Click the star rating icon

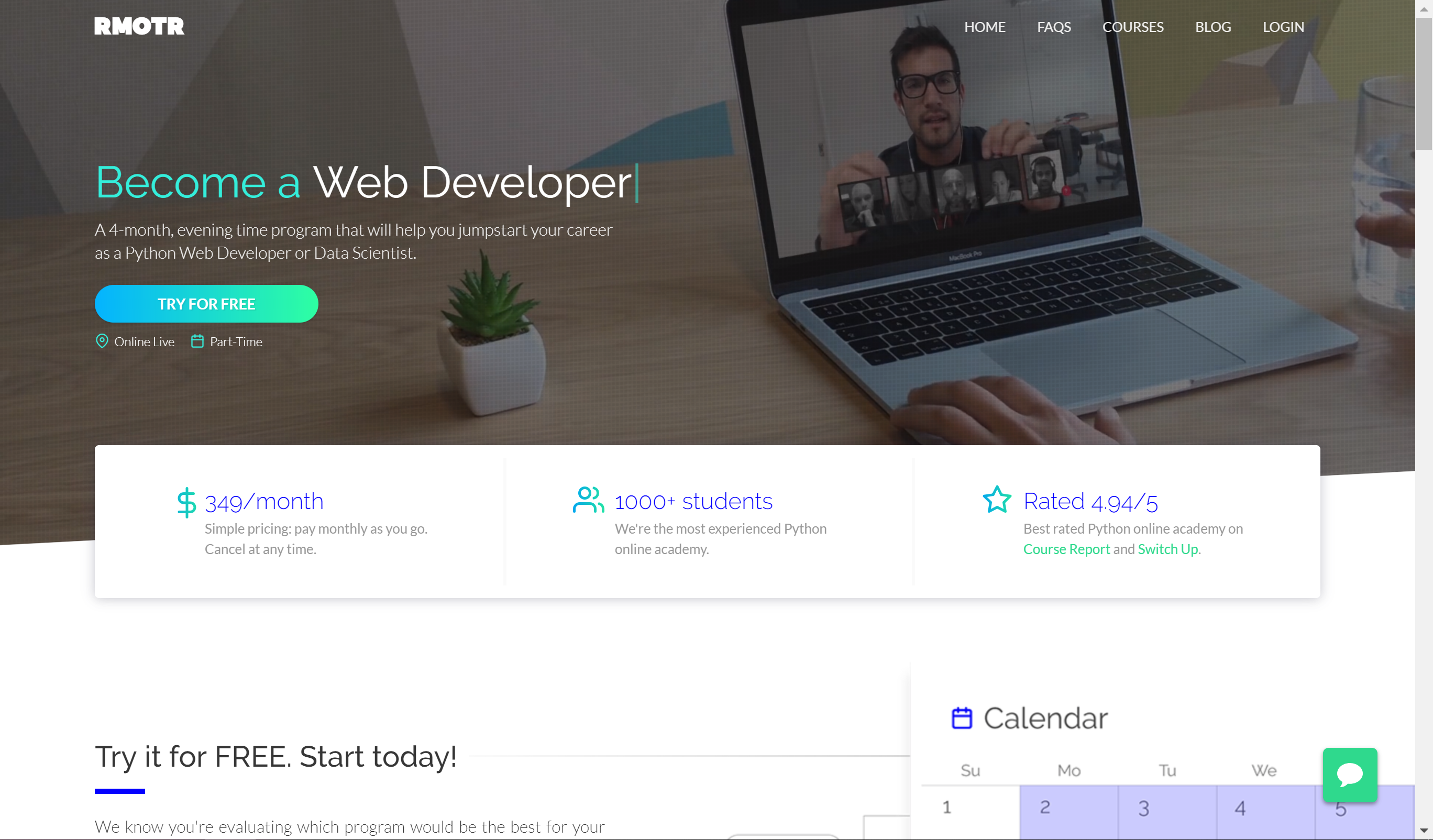click(x=997, y=499)
